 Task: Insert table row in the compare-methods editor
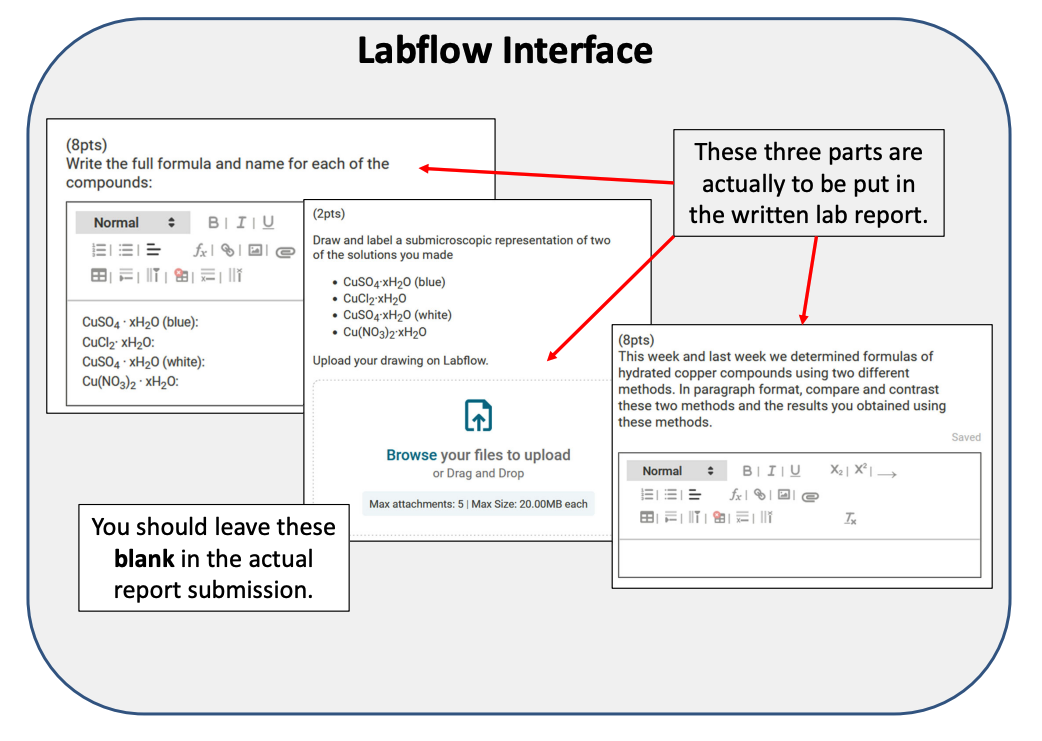(671, 517)
